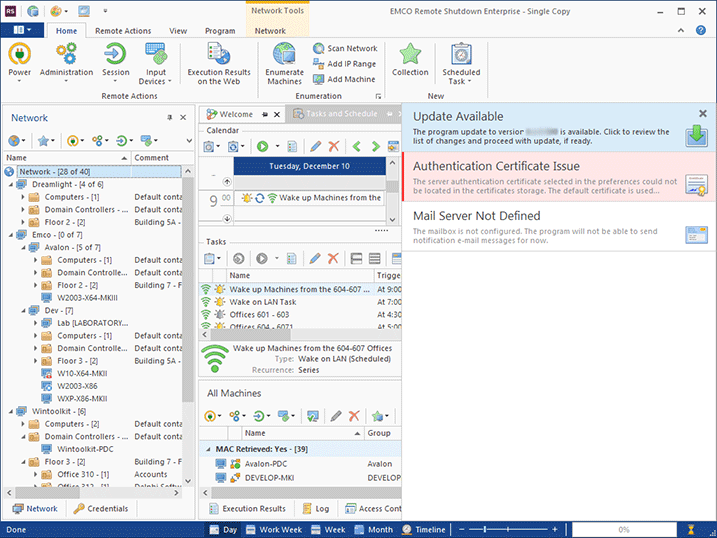Toggle the Timeline view button
717x538 pixels.
click(x=423, y=530)
